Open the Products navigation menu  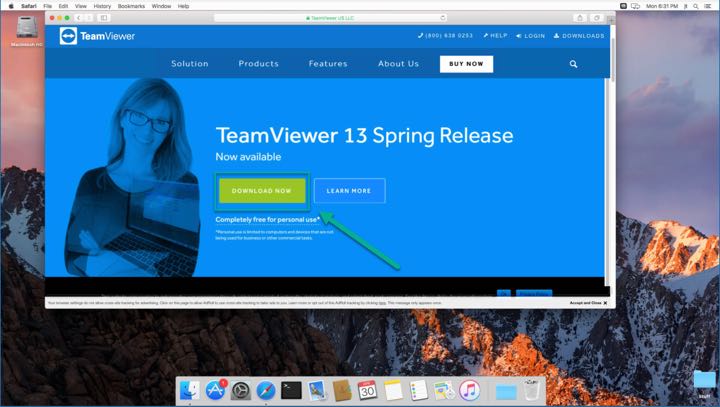[259, 64]
